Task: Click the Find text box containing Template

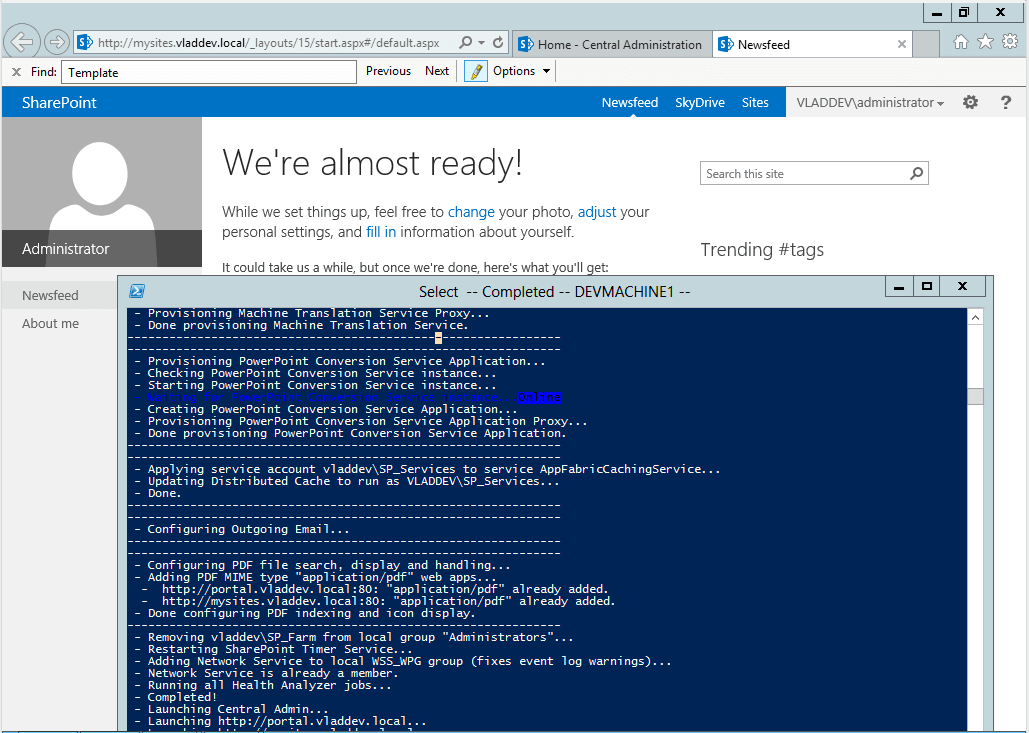Action: [x=209, y=72]
